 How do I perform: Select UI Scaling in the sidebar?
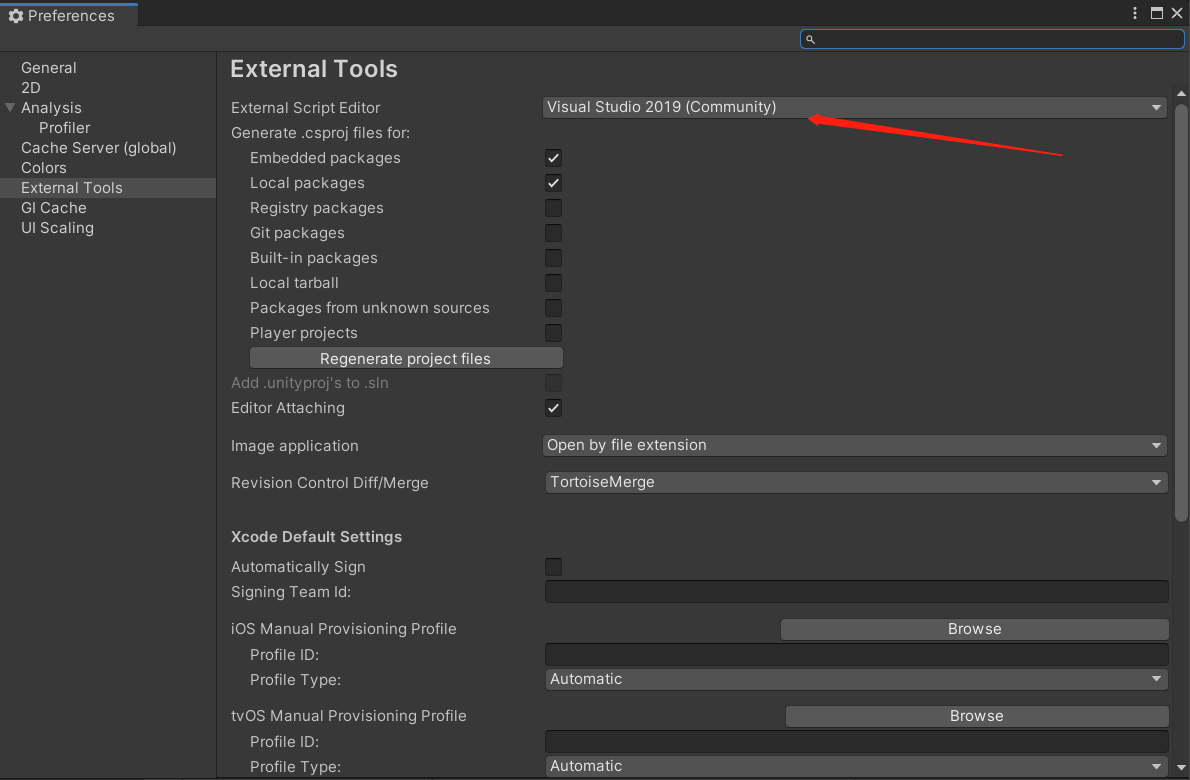click(x=57, y=227)
